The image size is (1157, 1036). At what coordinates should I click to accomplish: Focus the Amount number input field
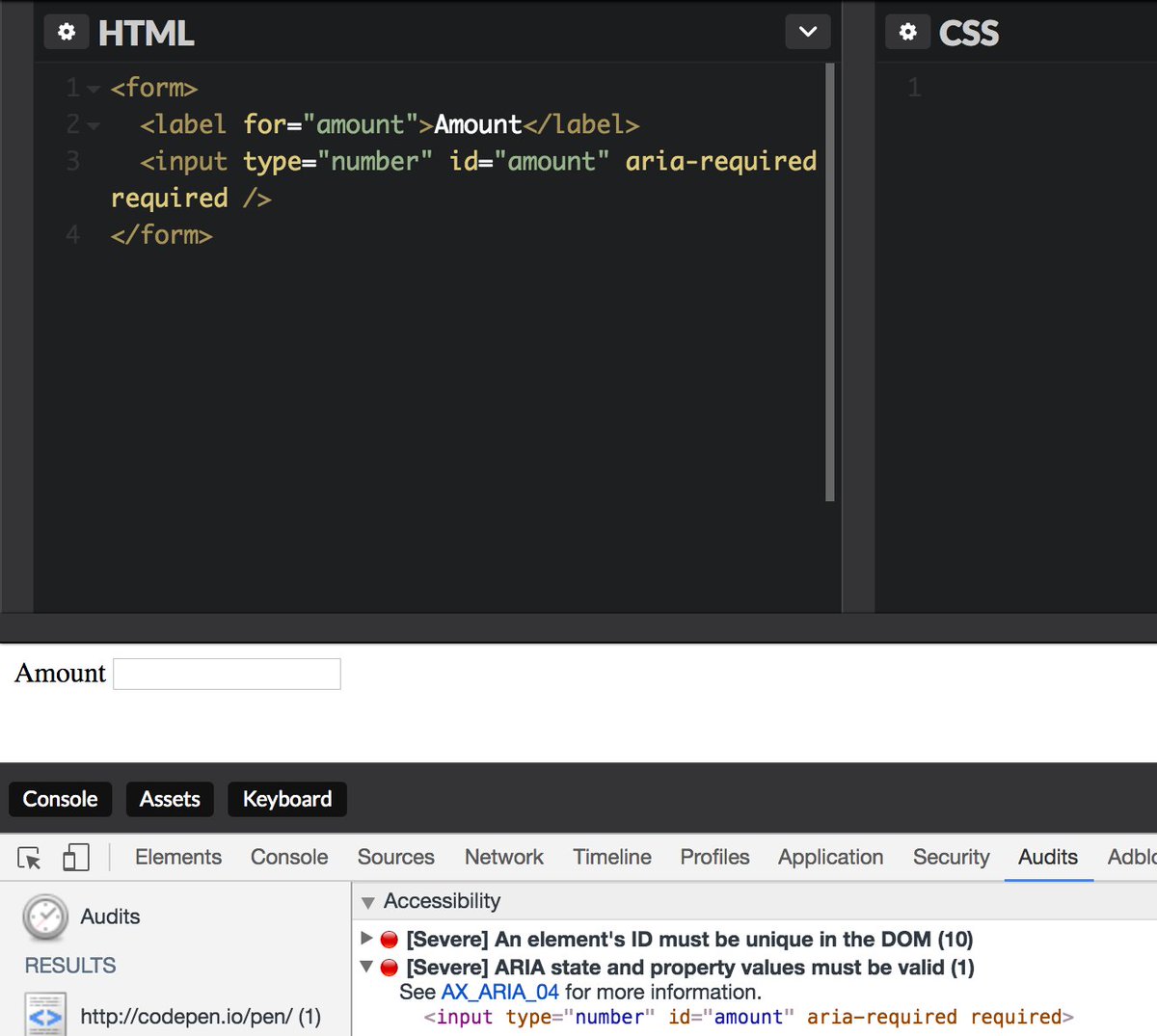pos(227,674)
